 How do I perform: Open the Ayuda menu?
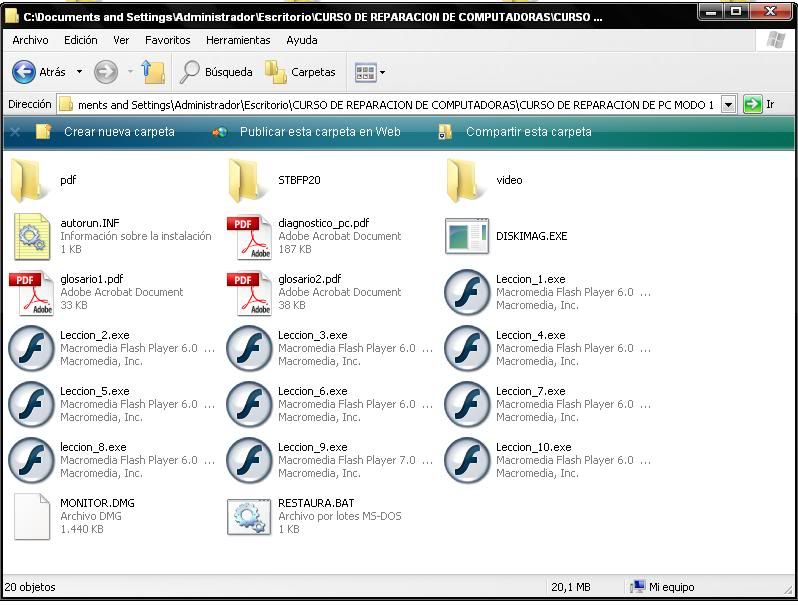click(302, 40)
